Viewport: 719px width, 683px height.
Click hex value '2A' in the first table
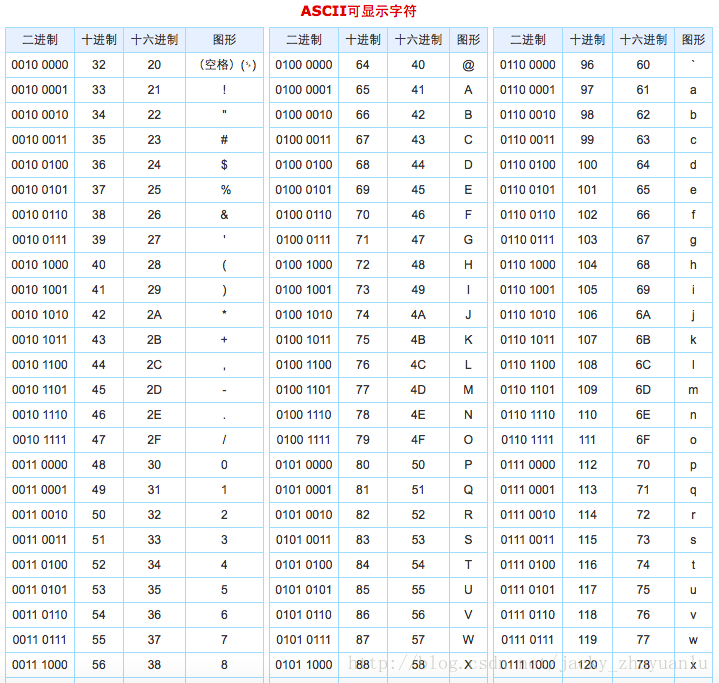click(154, 315)
